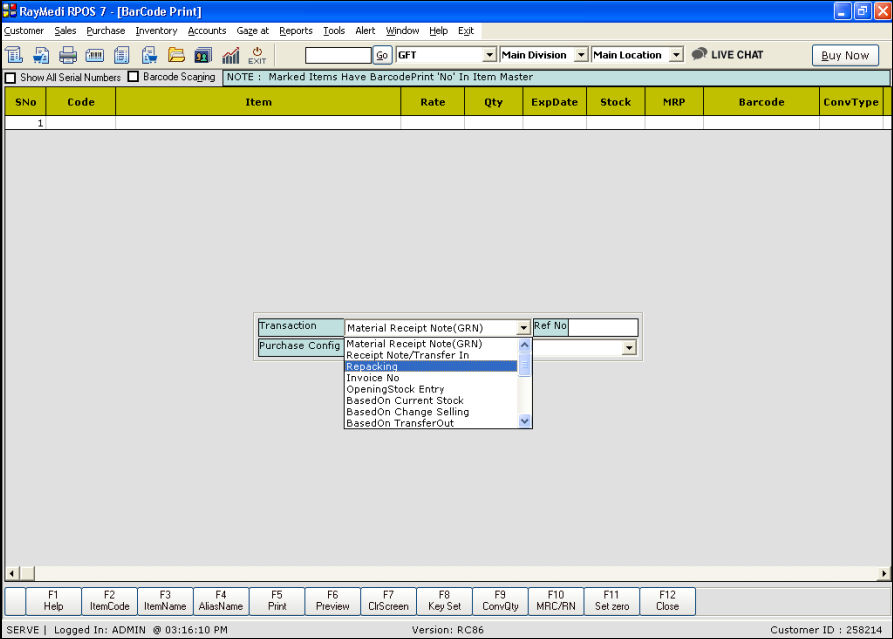
Task: Click the F3 ItemName button
Action: pyautogui.click(x=165, y=601)
